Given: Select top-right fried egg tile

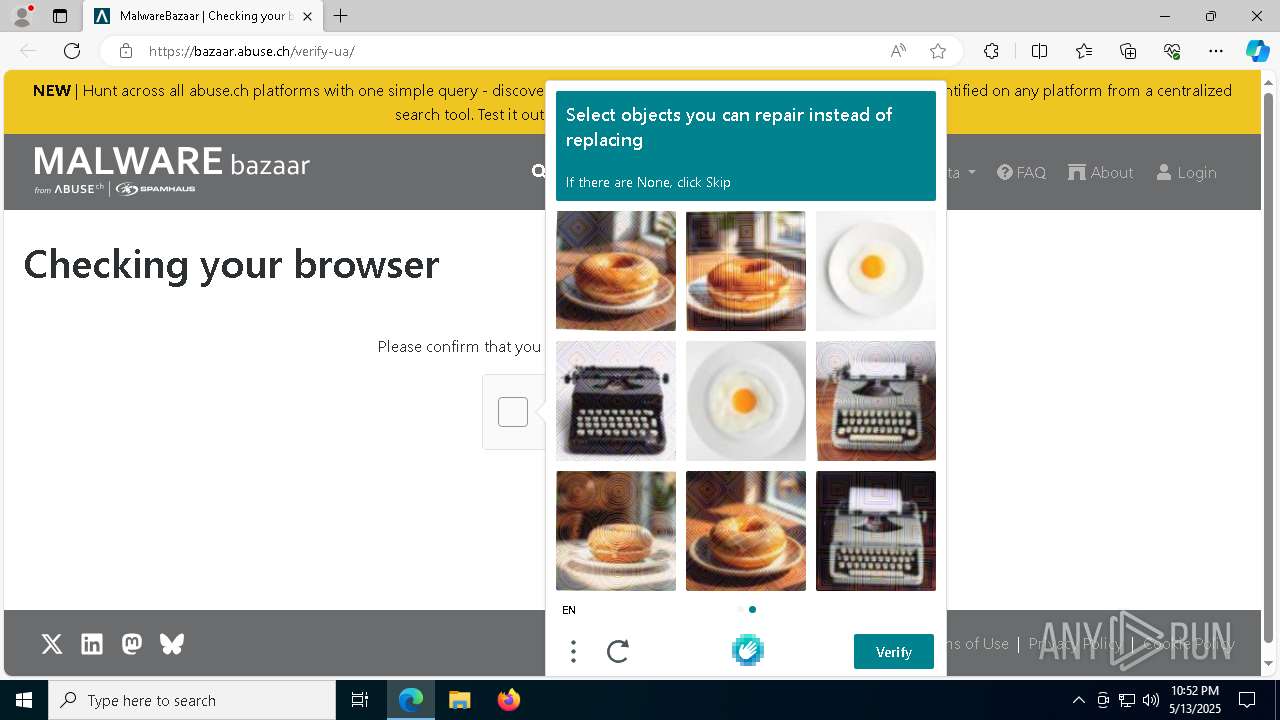Looking at the screenshot, I should [x=876, y=271].
